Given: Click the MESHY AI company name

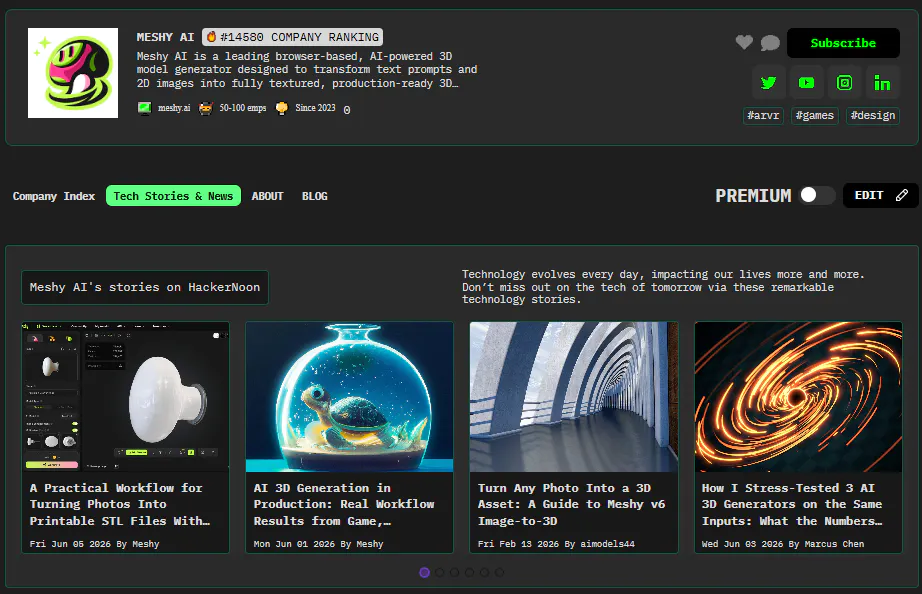Looking at the screenshot, I should pyautogui.click(x=165, y=37).
